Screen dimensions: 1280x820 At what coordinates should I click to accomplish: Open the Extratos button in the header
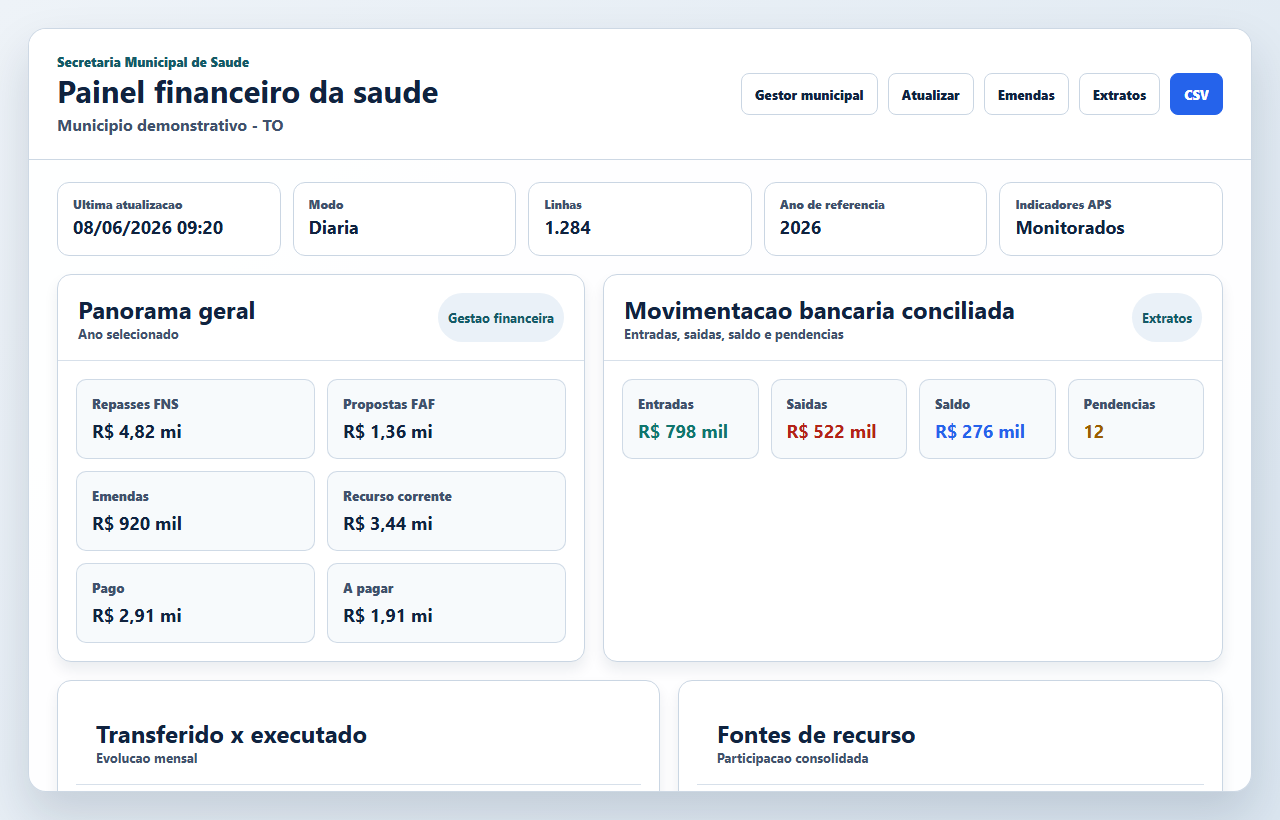[x=1119, y=94]
